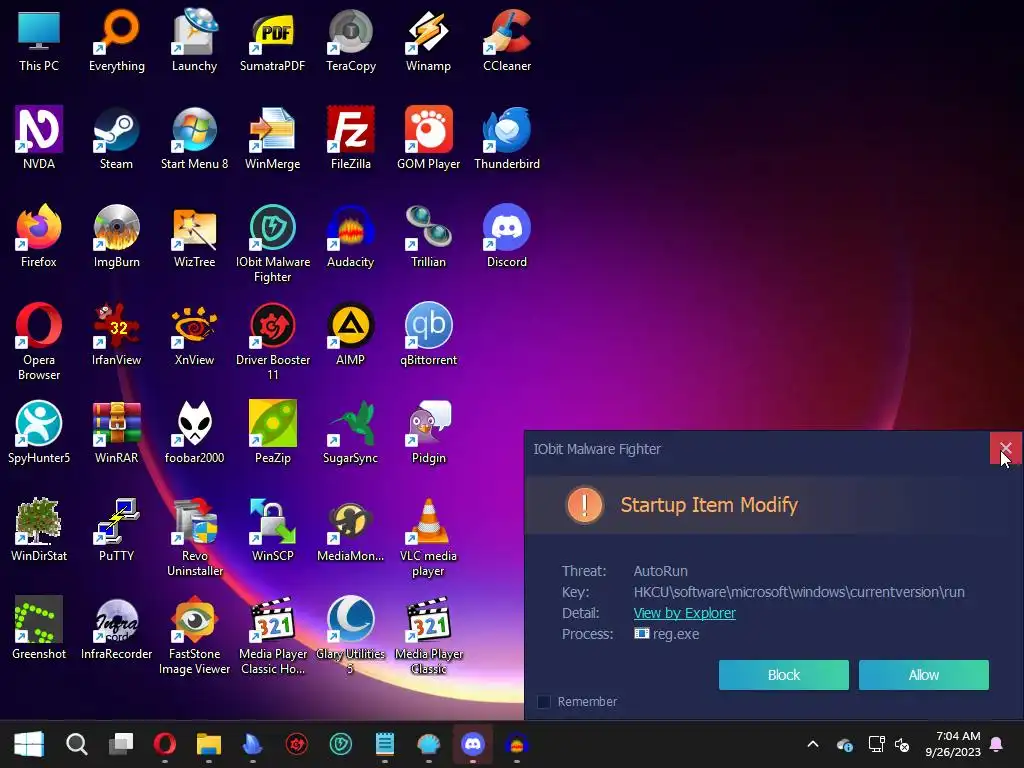The height and width of the screenshot is (768, 1024).
Task: Select the Steam desktop icon
Action: click(x=117, y=138)
